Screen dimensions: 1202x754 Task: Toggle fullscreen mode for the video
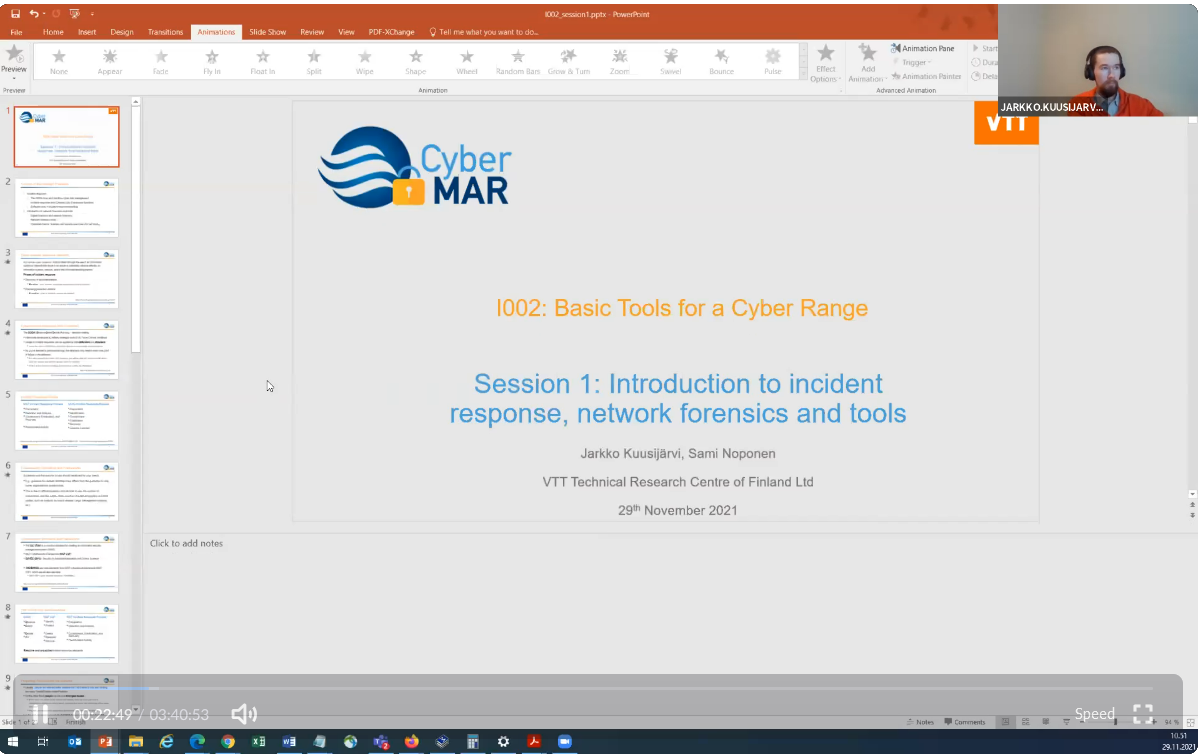tap(1143, 714)
